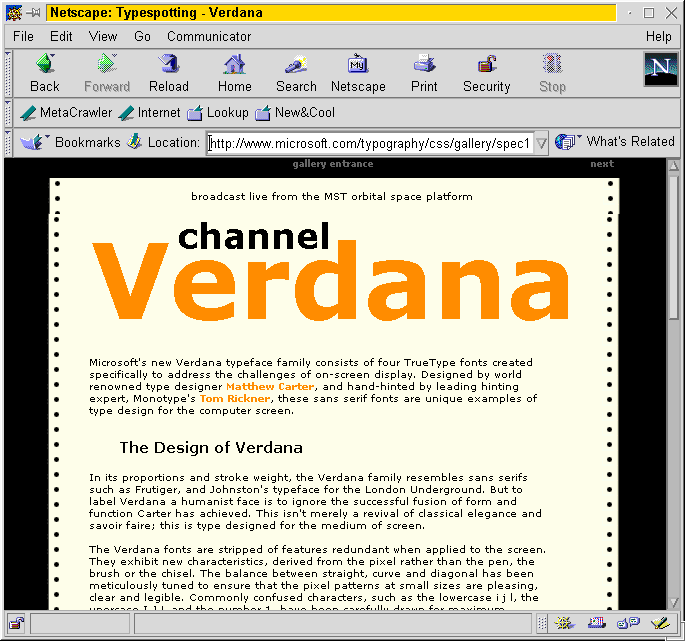Click the 'channel' heading text
This screenshot has height=641, width=685.
click(x=254, y=236)
